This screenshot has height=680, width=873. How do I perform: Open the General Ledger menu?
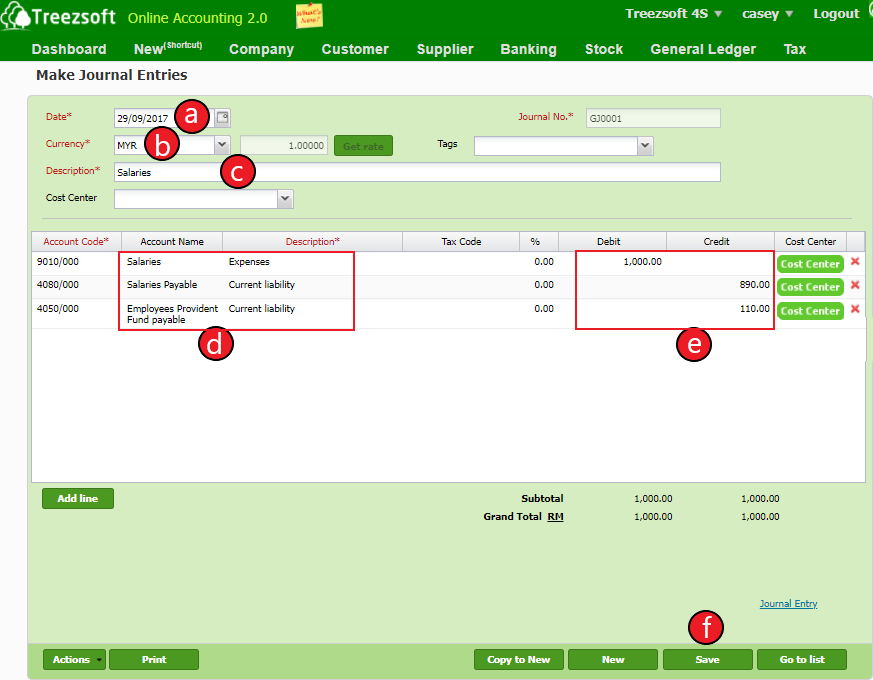point(703,49)
